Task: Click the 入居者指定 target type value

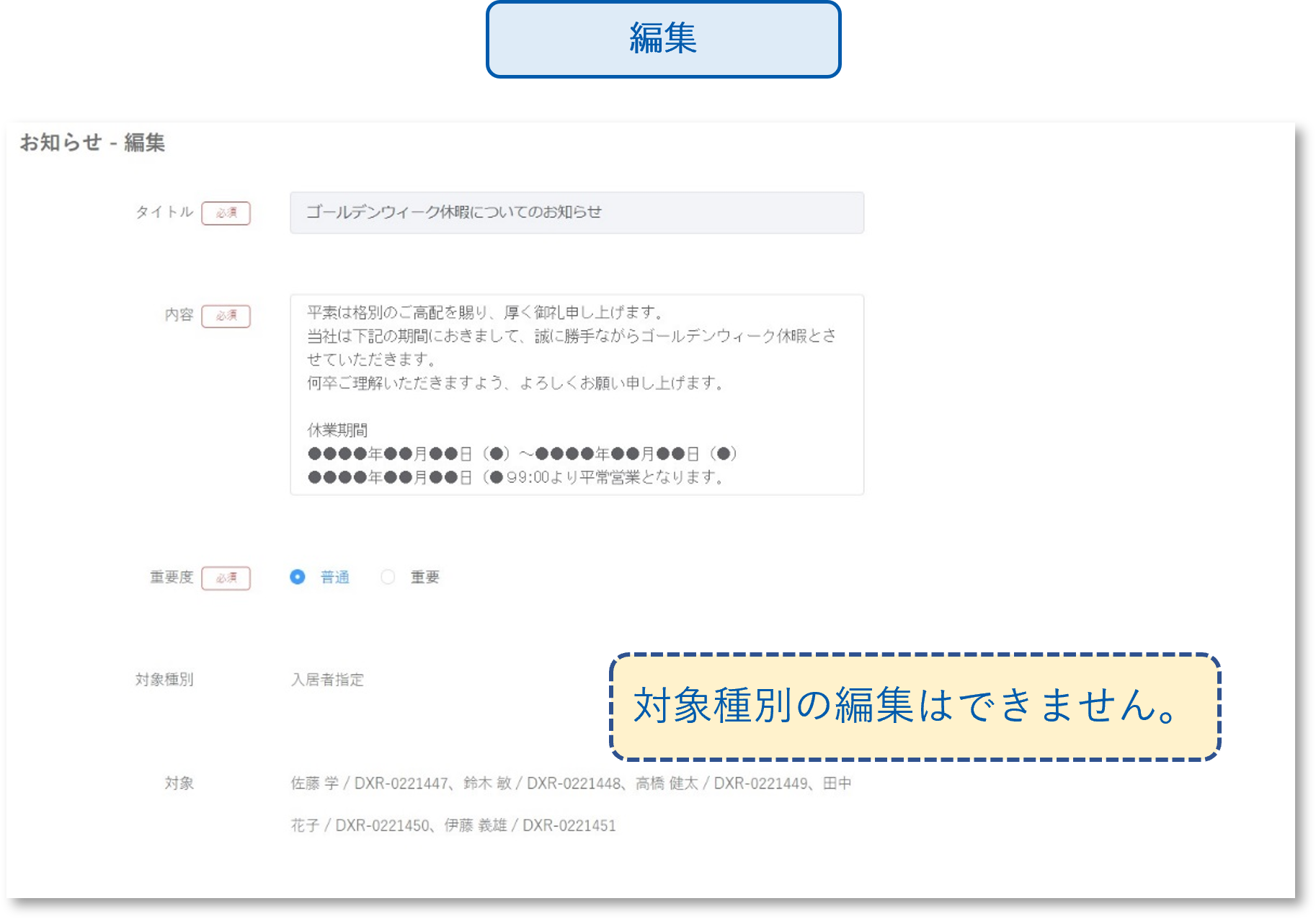Action: point(328,678)
